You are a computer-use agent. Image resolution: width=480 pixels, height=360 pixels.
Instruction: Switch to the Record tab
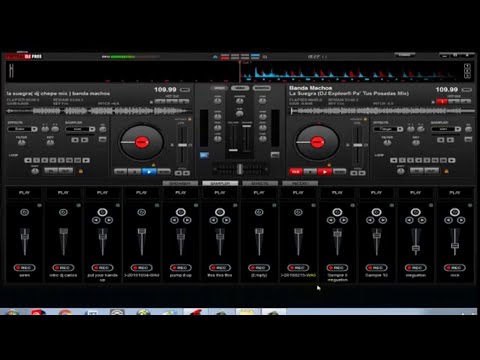(300, 183)
